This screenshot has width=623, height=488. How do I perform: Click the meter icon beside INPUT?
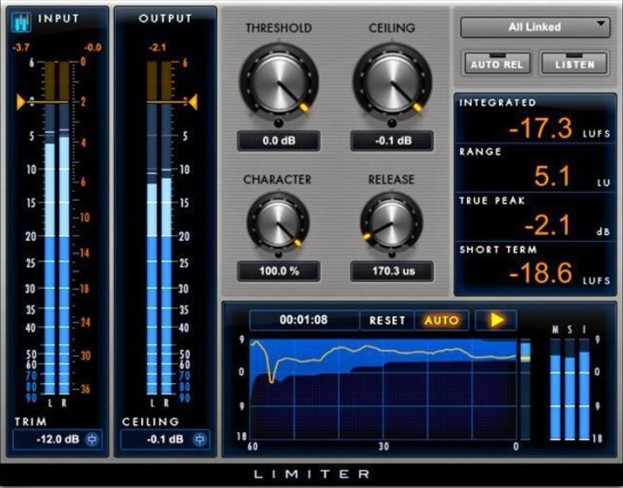click(x=21, y=20)
